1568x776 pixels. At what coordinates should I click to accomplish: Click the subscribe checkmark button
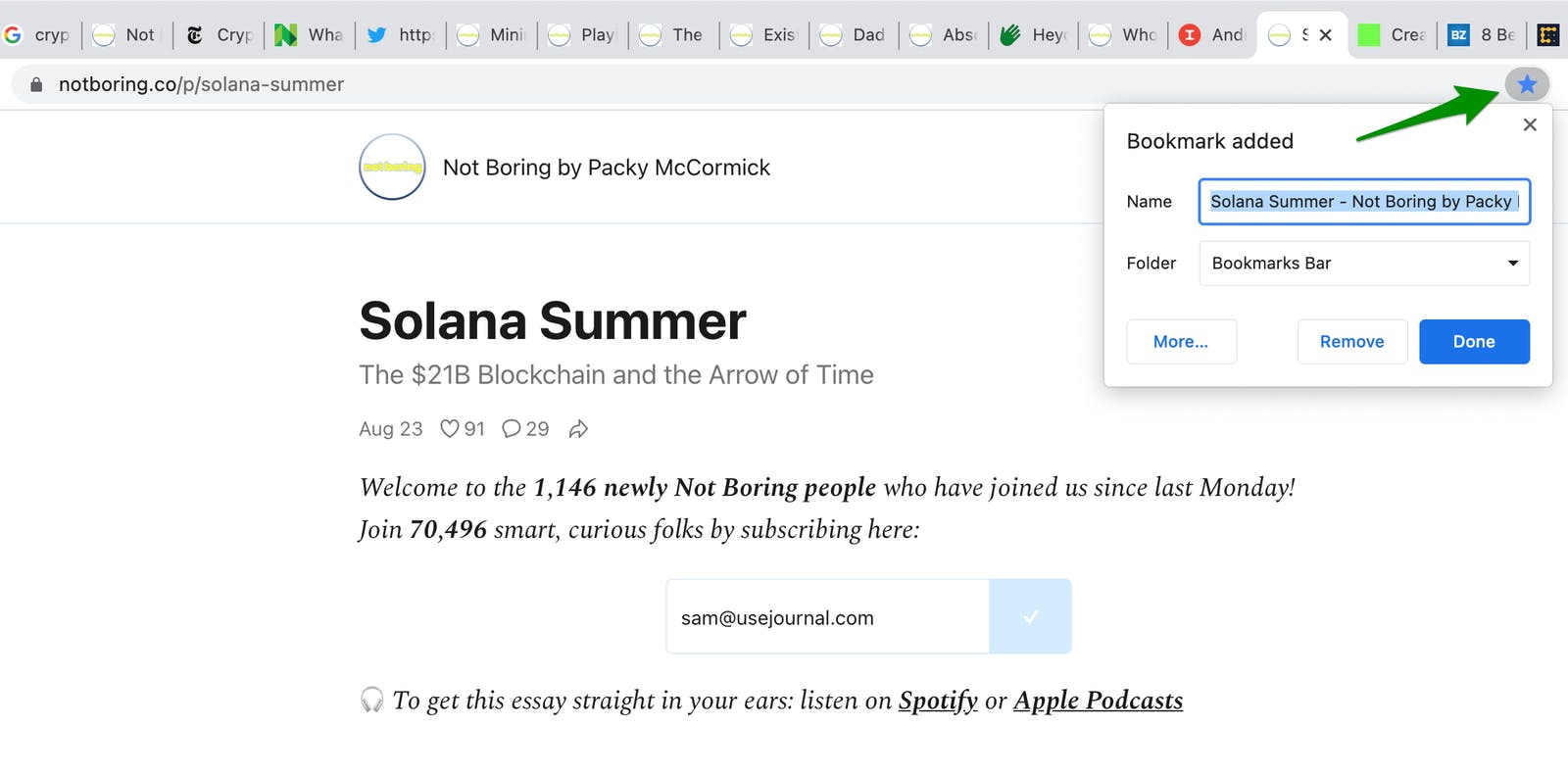click(x=1030, y=616)
